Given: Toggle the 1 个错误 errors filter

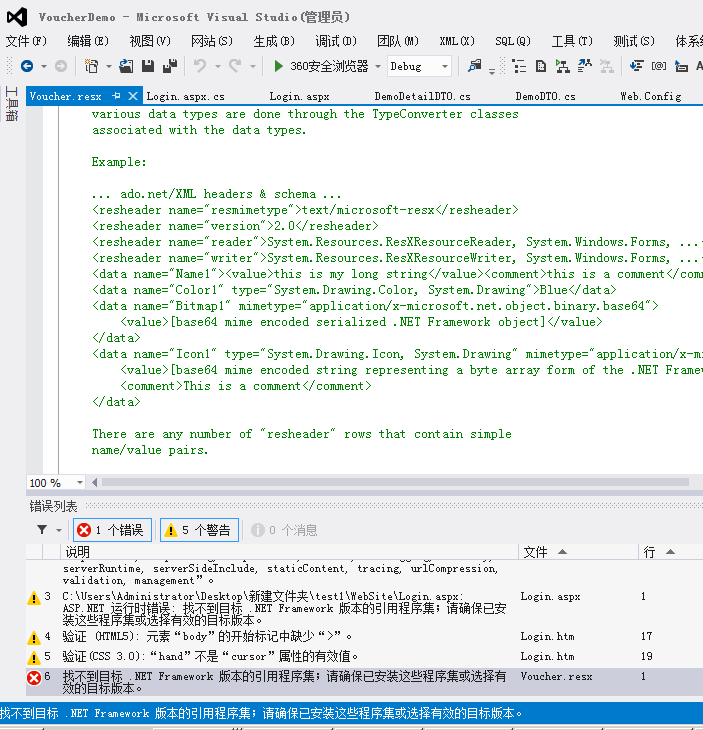Looking at the screenshot, I should (x=112, y=530).
